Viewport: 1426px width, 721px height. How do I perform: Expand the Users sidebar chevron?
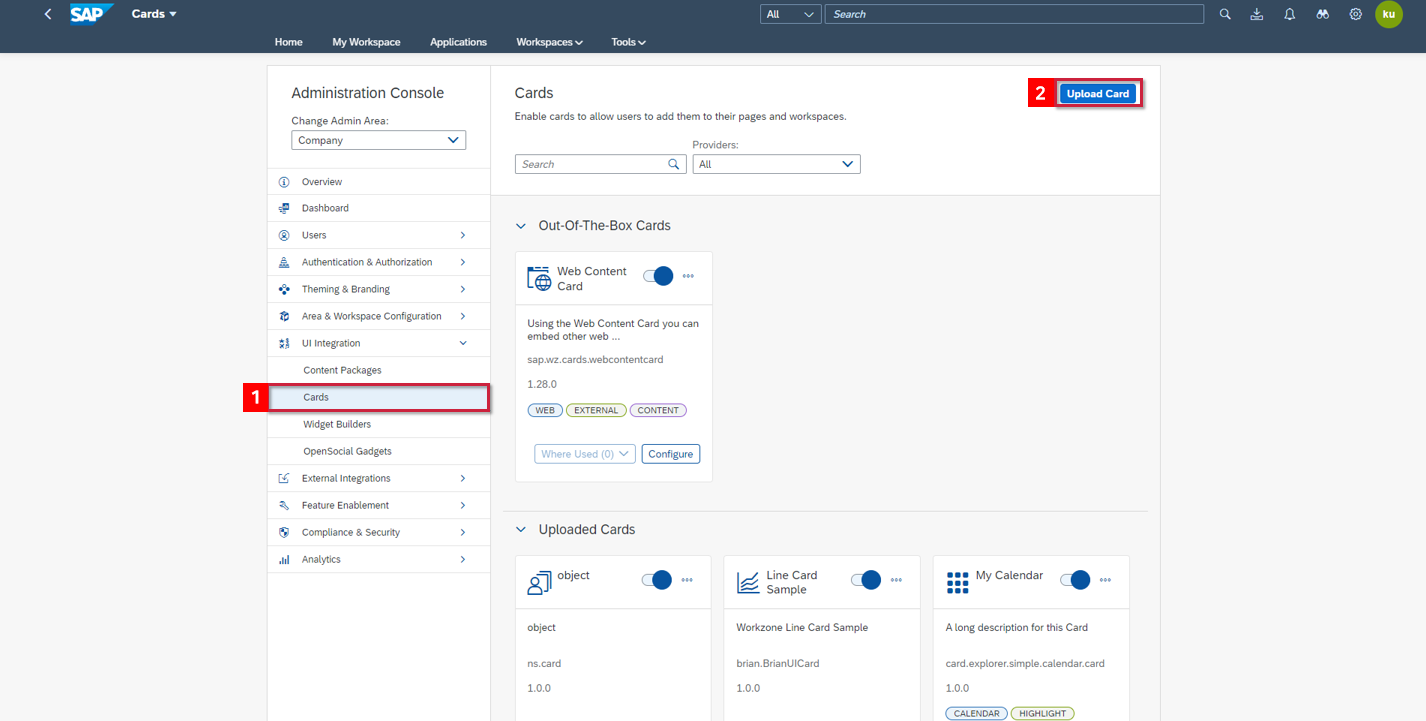[x=463, y=235]
